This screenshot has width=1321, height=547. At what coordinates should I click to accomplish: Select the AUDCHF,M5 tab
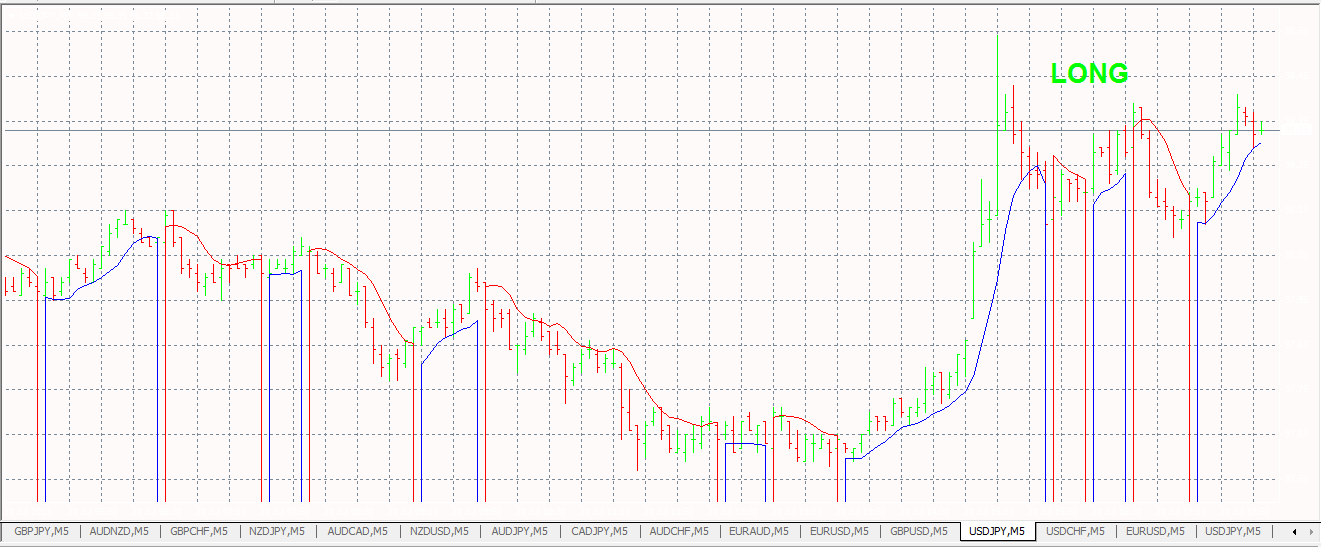(x=678, y=531)
